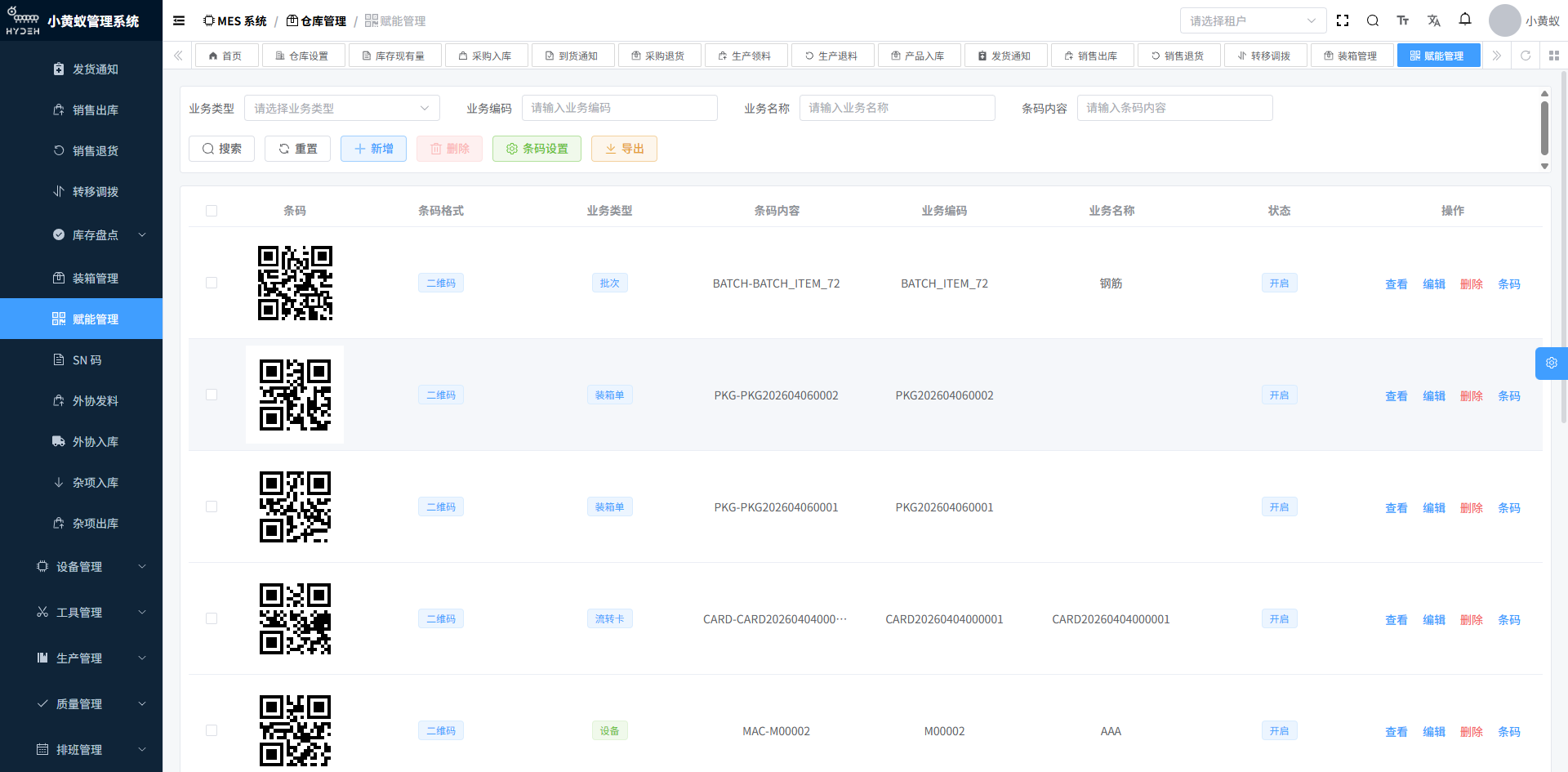This screenshot has height=772, width=1568.
Task: Open the QR code for BATCH_ITEM_72
Action: (x=295, y=283)
